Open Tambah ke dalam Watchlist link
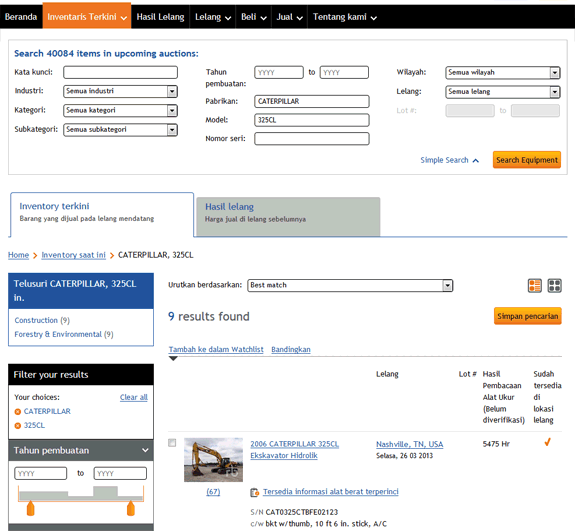 coord(216,349)
